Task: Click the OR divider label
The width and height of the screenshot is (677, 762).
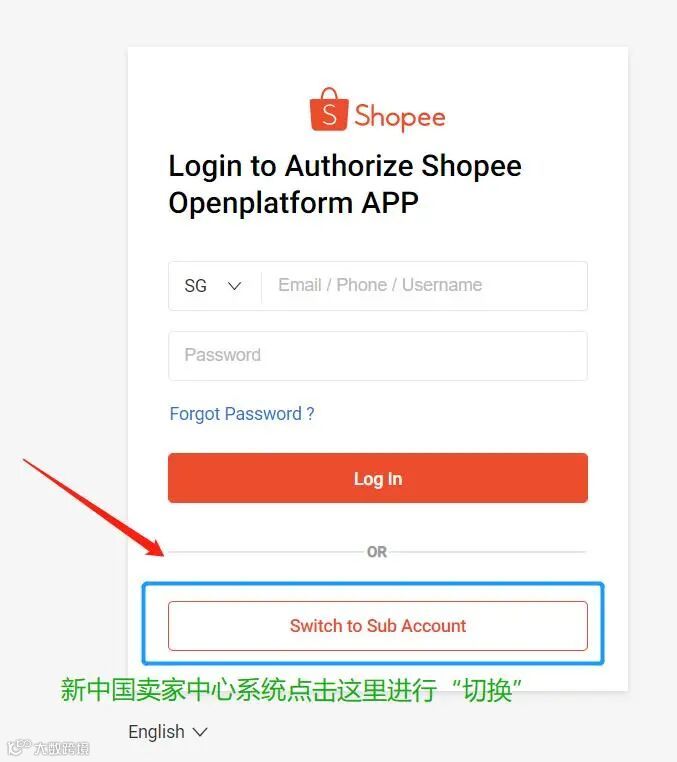Action: [377, 552]
